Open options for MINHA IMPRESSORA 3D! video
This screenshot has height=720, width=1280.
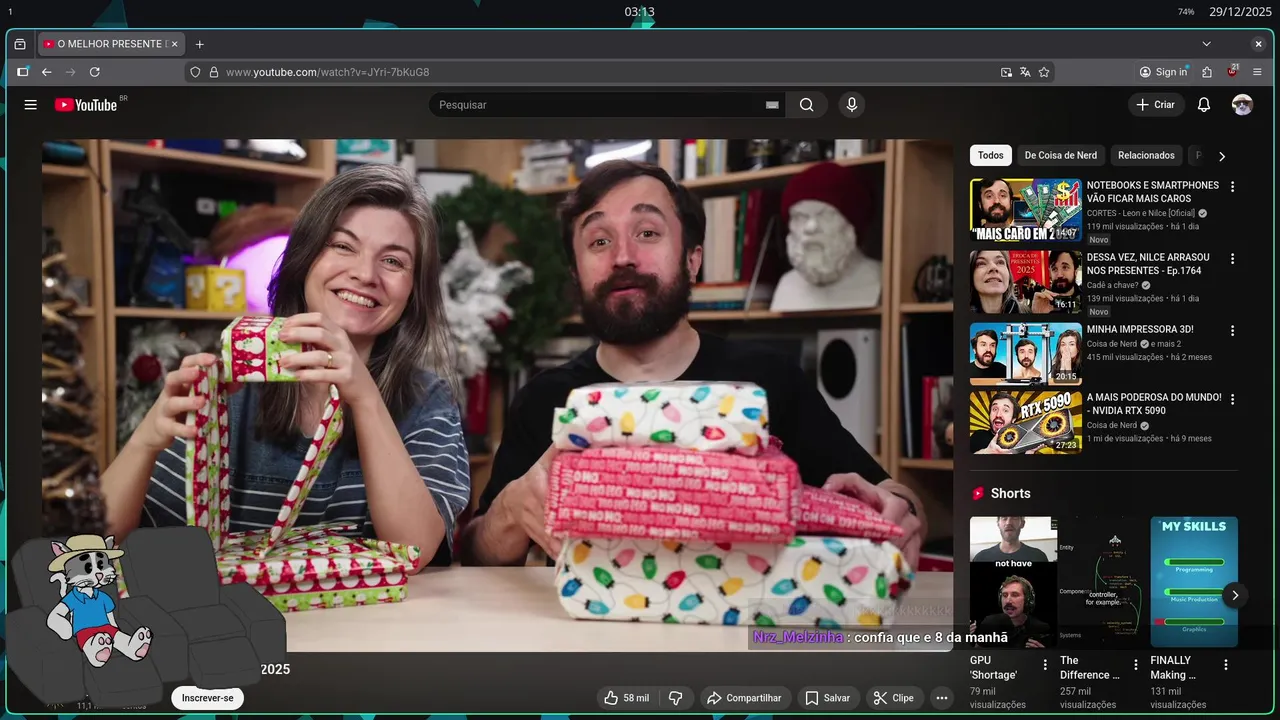[1232, 331]
